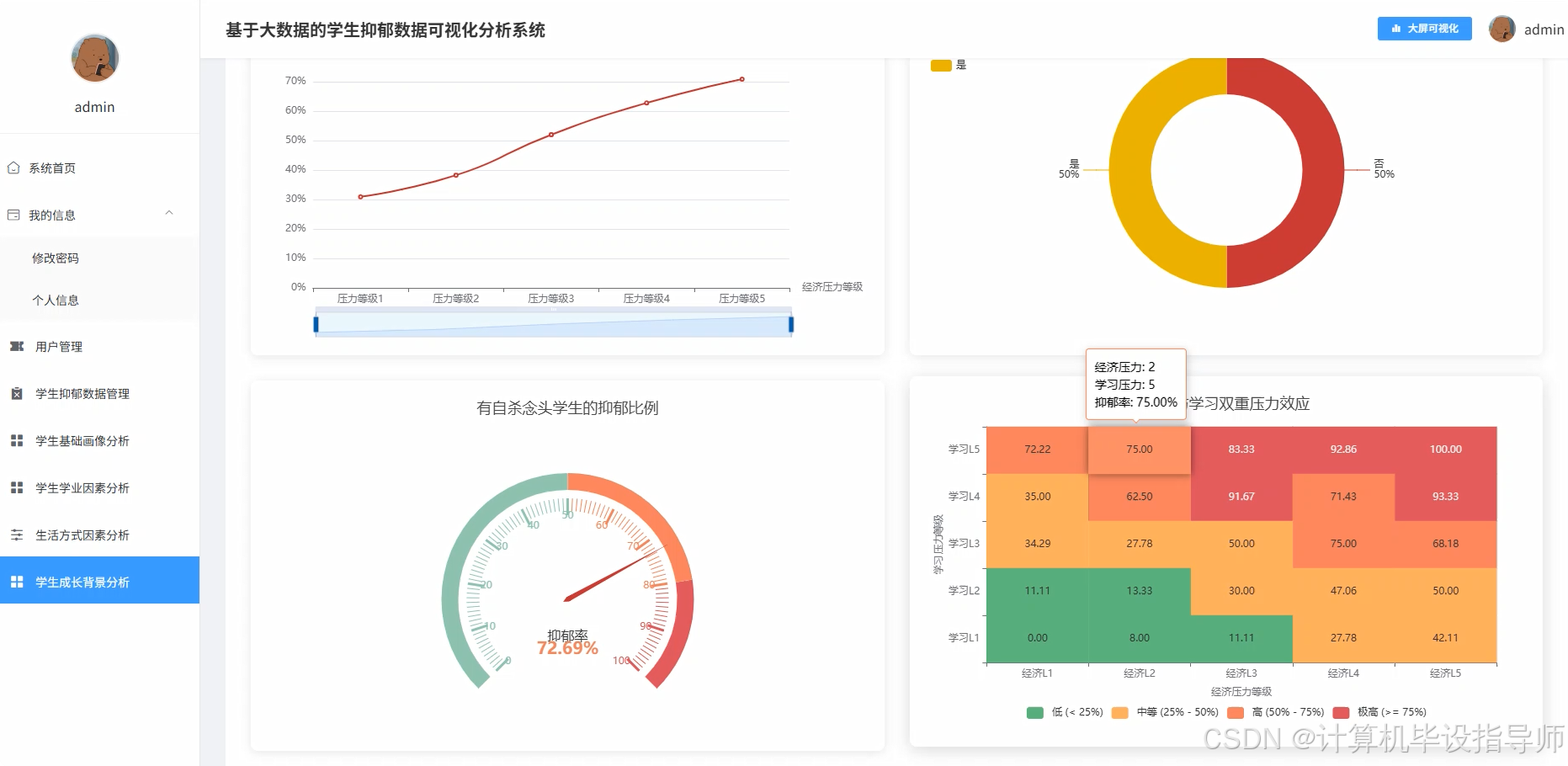The height and width of the screenshot is (766, 1568).
Task: Open the 学生学业因素分析 menu item
Action: click(99, 487)
